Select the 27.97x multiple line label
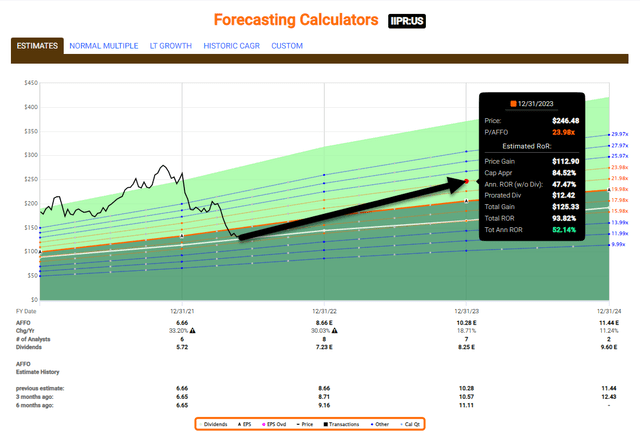Screen dimensions: 640x446 (x=620, y=145)
